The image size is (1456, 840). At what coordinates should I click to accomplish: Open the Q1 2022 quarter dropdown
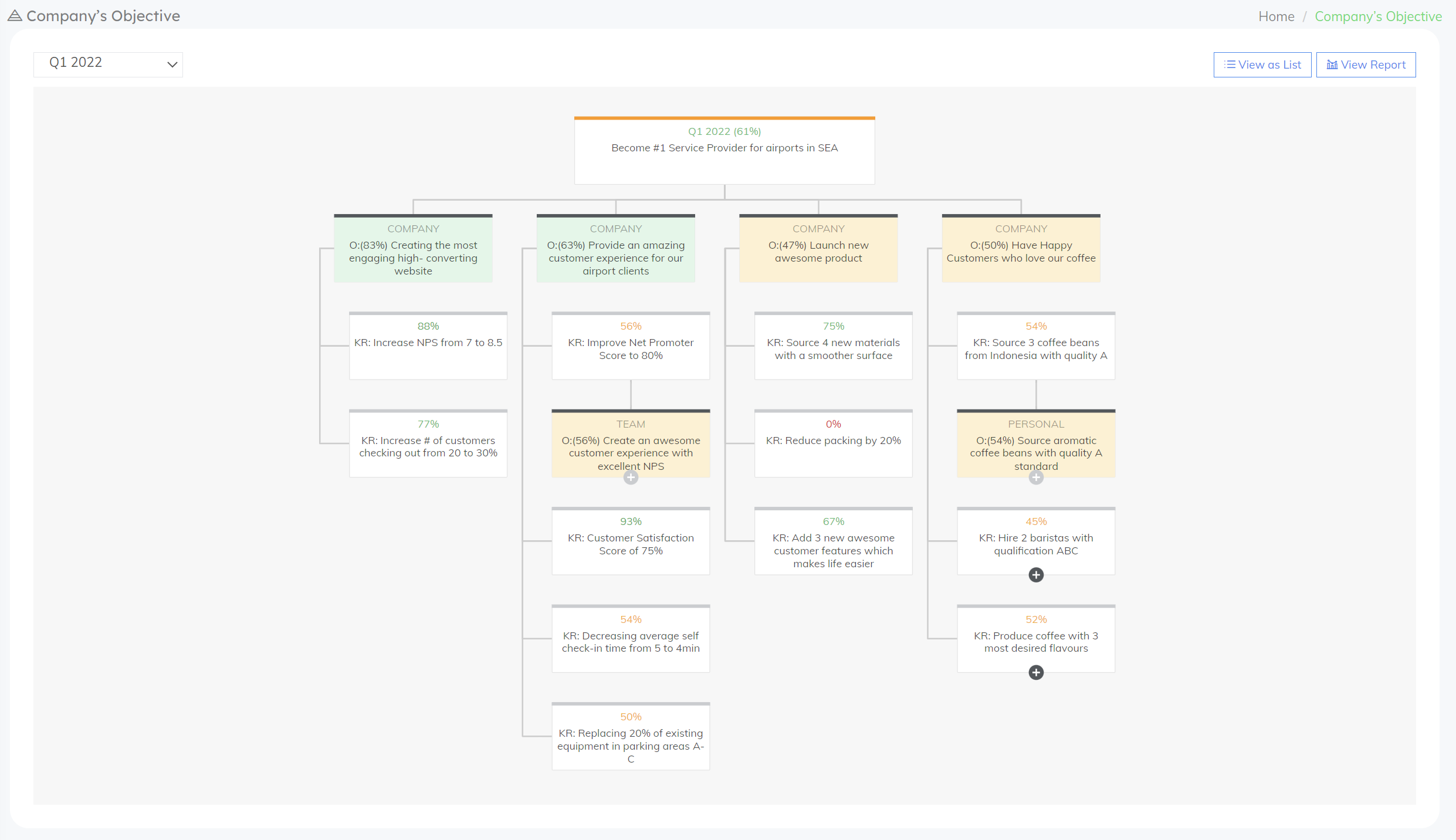(108, 63)
